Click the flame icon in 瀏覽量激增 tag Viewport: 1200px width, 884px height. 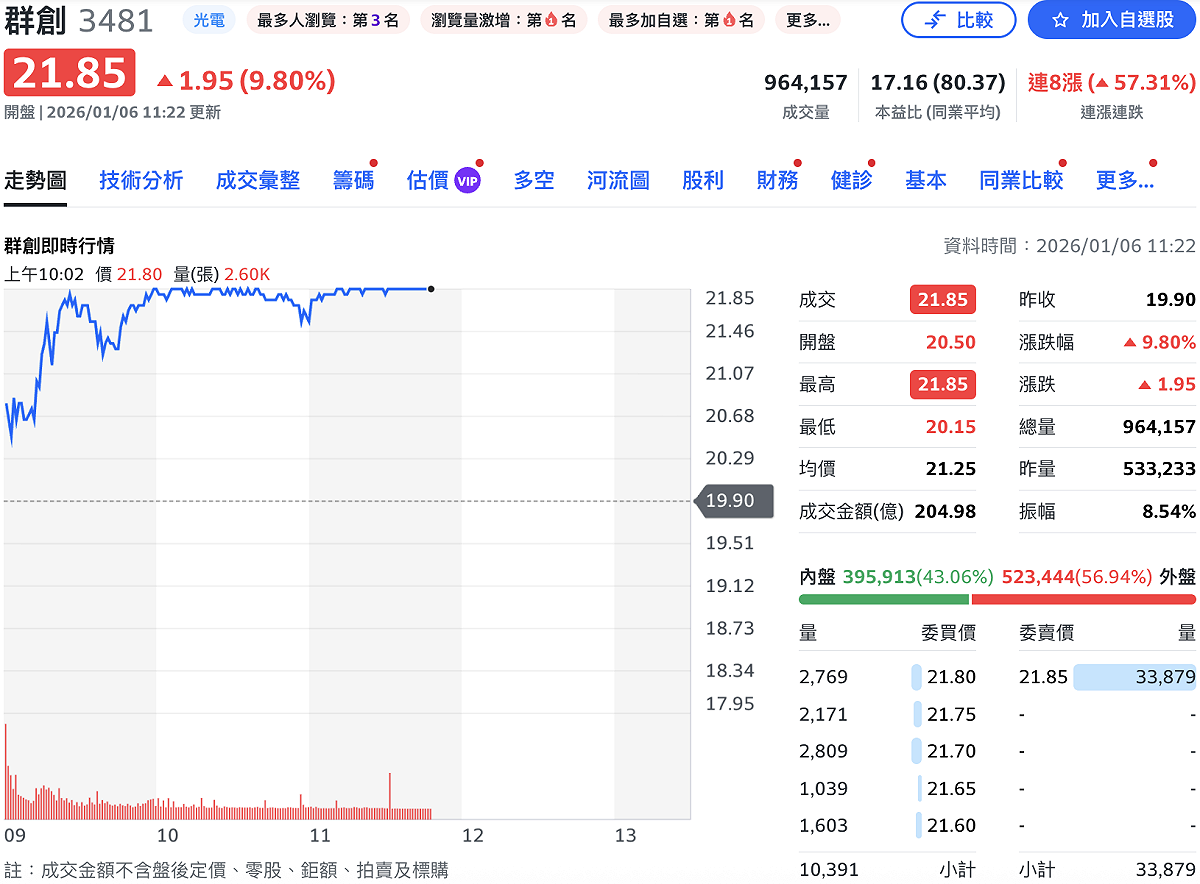click(x=550, y=20)
